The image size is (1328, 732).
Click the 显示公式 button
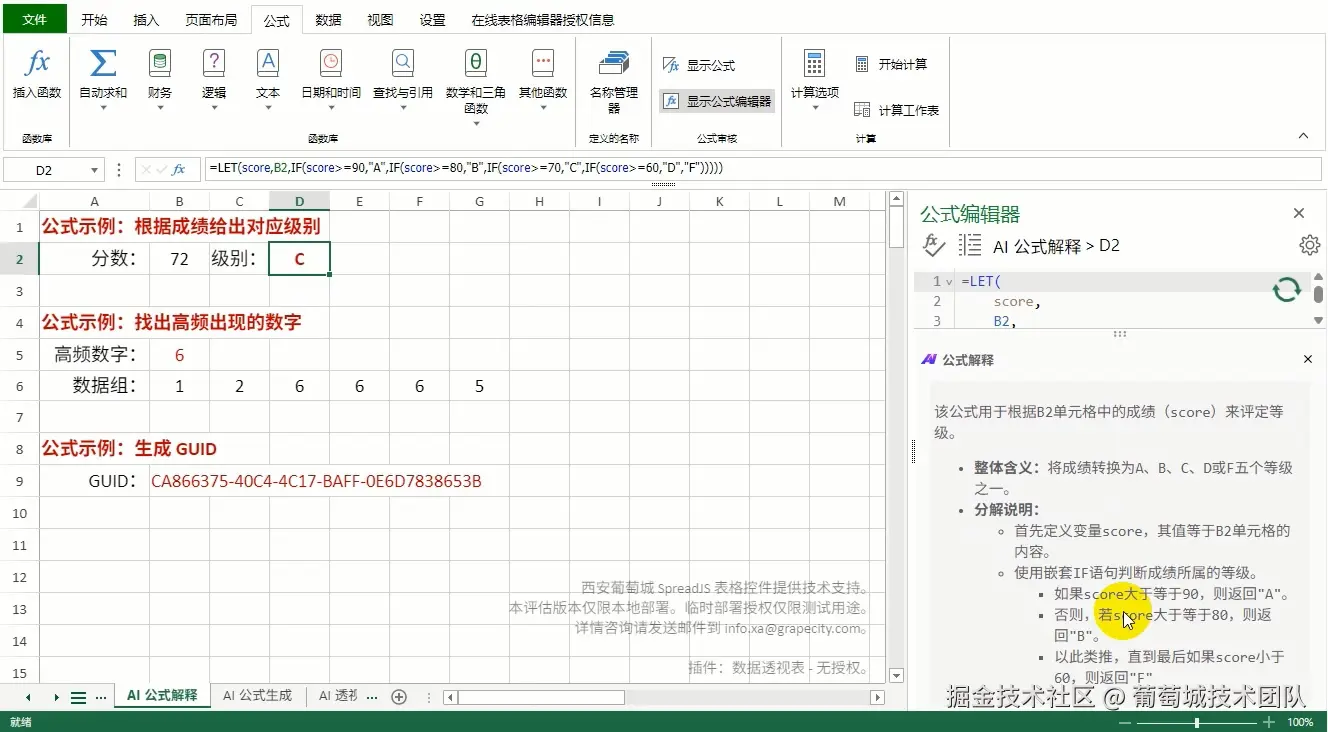[699, 65]
